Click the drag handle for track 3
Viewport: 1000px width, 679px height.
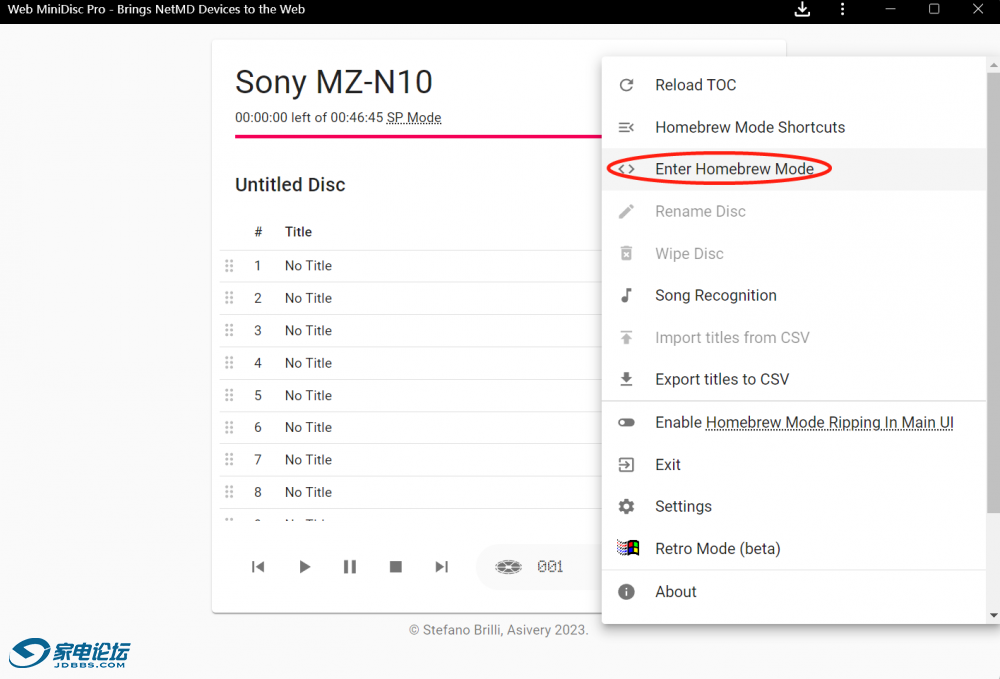[229, 330]
